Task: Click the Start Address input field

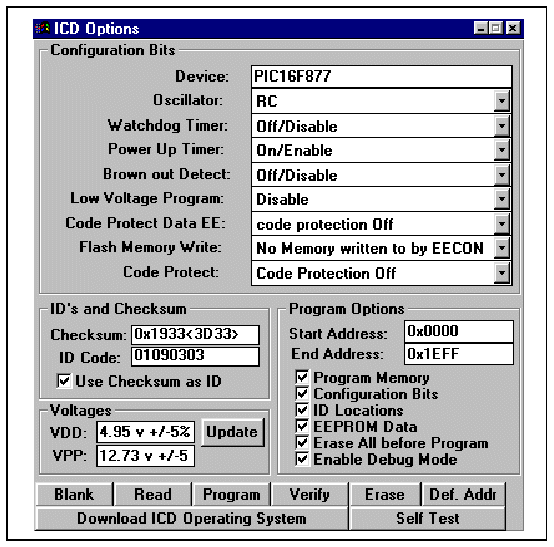Action: [459, 331]
